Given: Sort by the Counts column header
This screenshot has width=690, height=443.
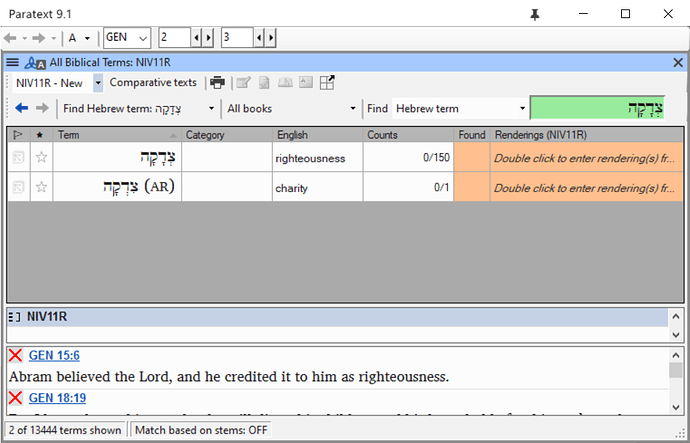Looking at the screenshot, I should coord(408,135).
